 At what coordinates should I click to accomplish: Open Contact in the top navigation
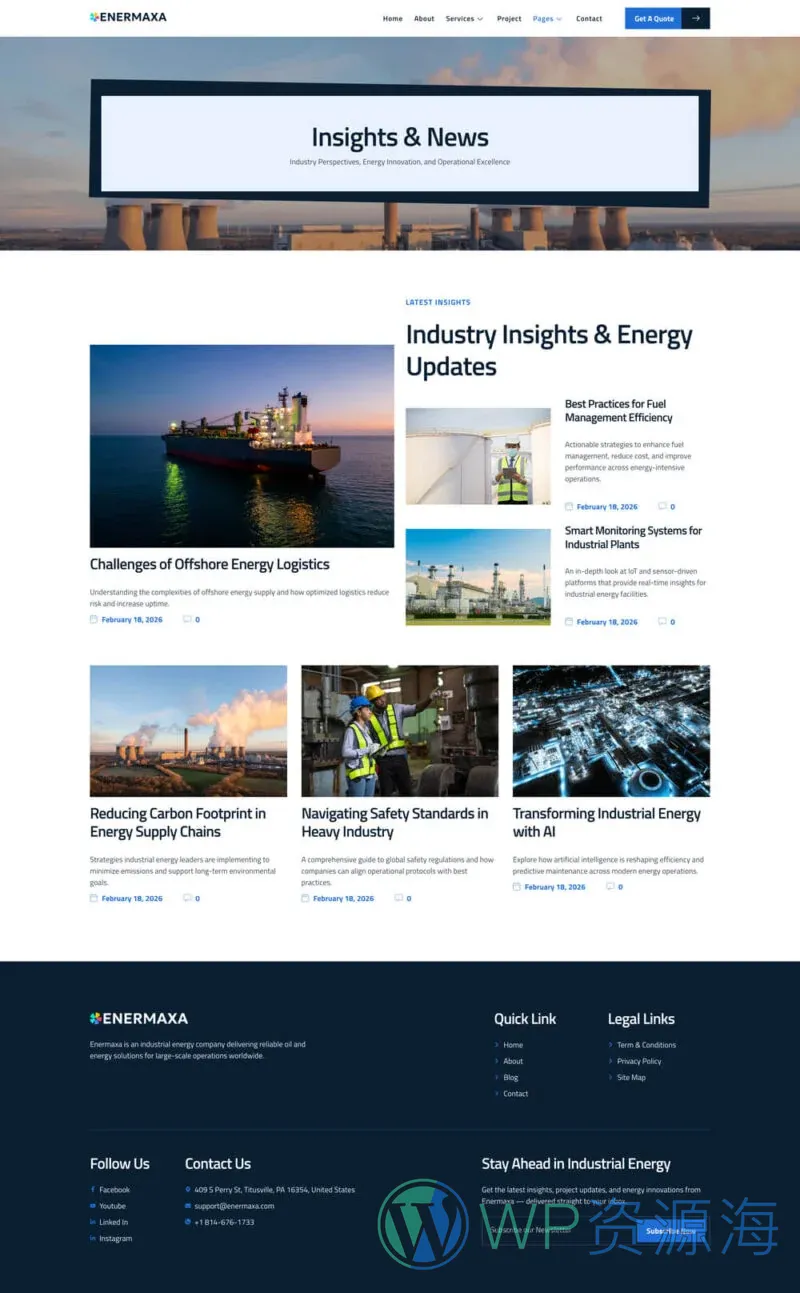589,18
